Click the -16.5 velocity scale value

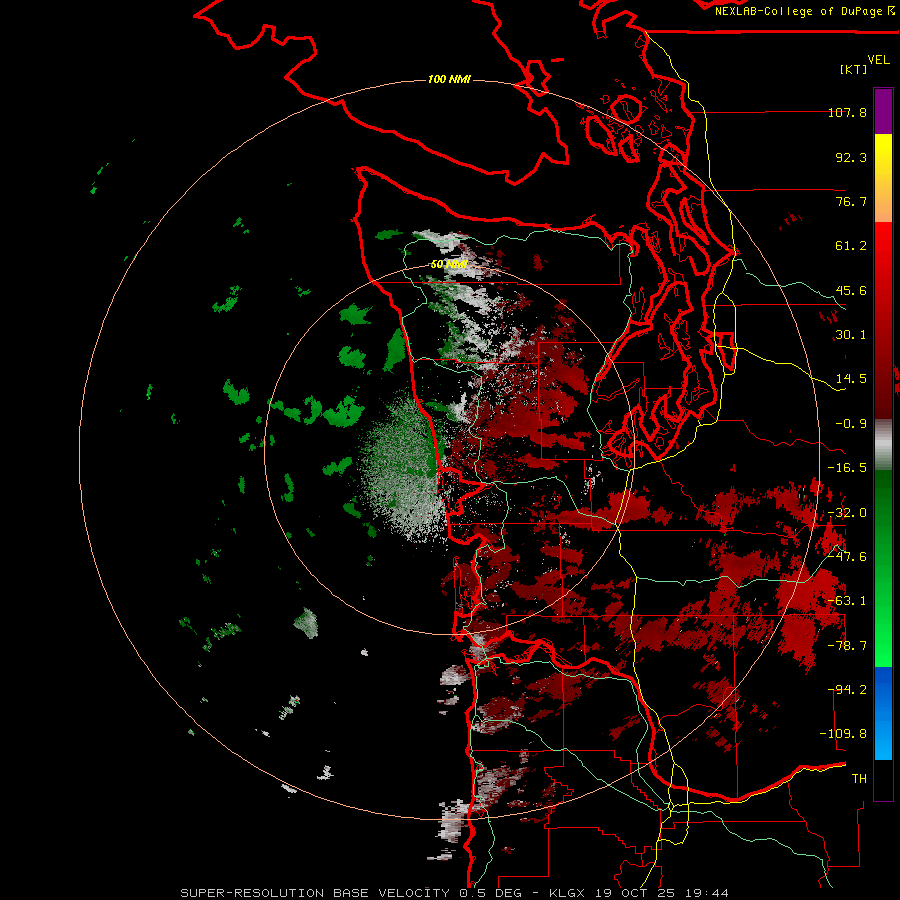click(x=847, y=468)
